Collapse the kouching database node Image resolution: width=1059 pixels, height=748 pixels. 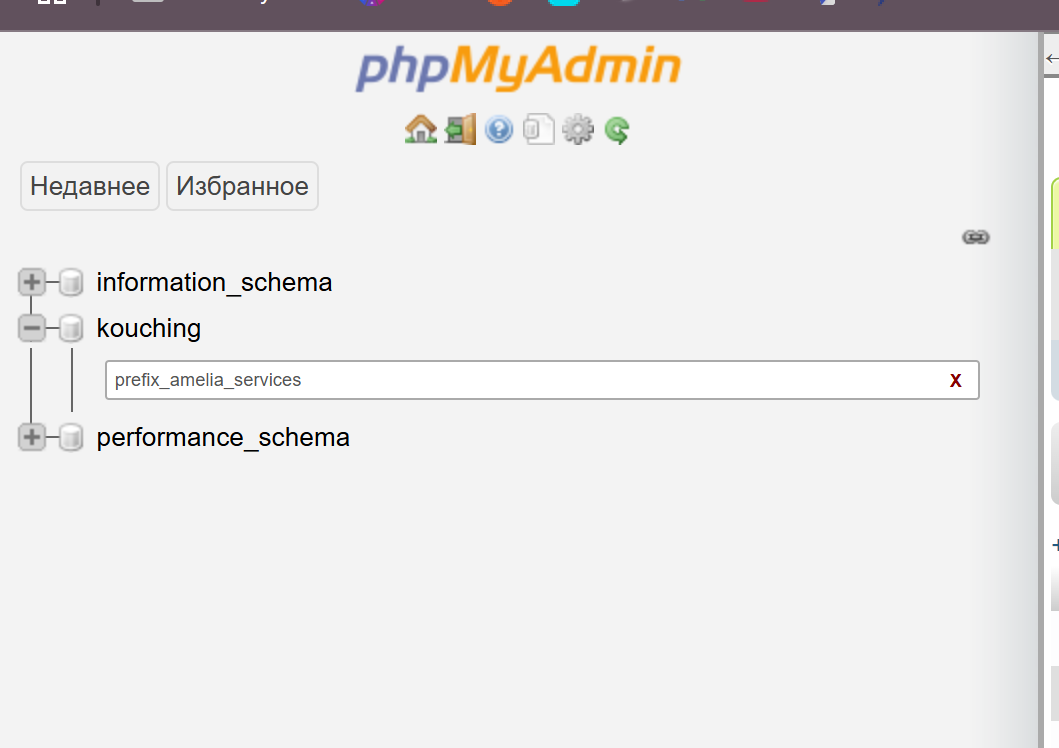[32, 328]
